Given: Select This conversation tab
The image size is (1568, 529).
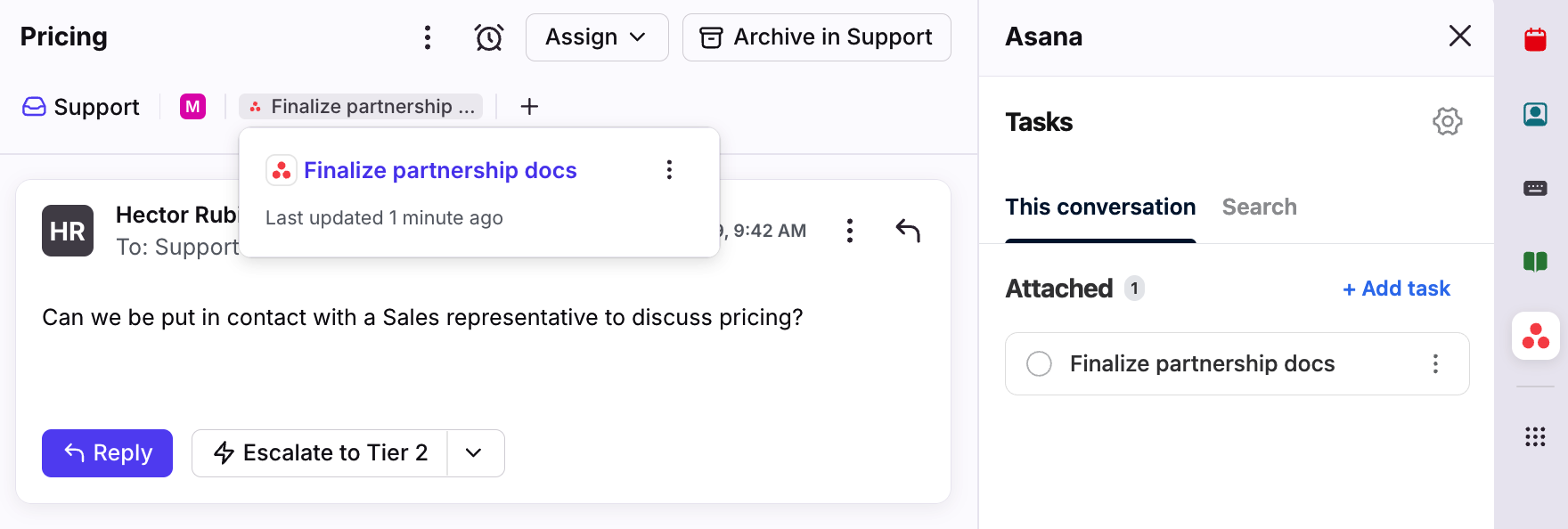Looking at the screenshot, I should [1100, 207].
